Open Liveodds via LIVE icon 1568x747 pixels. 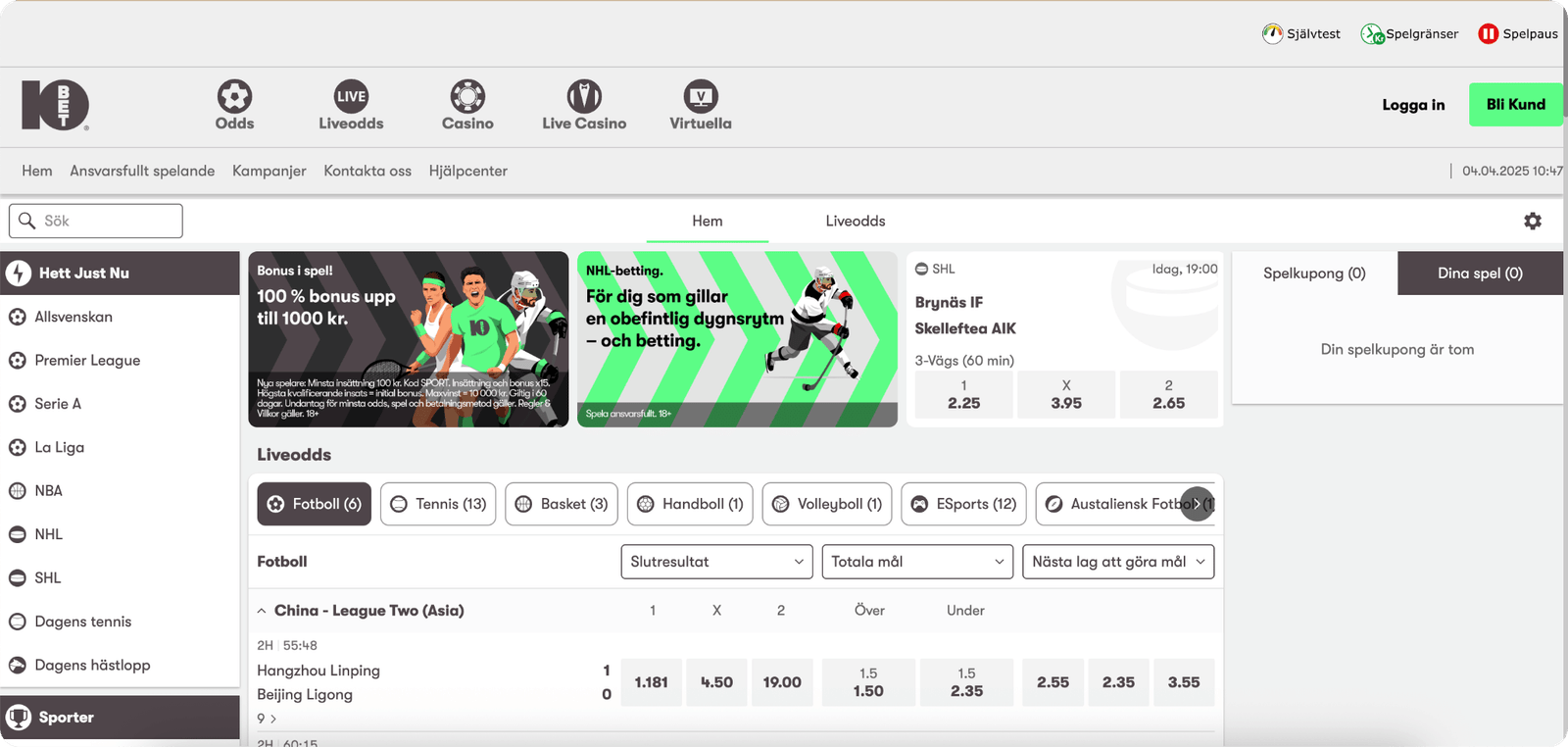coord(351,96)
